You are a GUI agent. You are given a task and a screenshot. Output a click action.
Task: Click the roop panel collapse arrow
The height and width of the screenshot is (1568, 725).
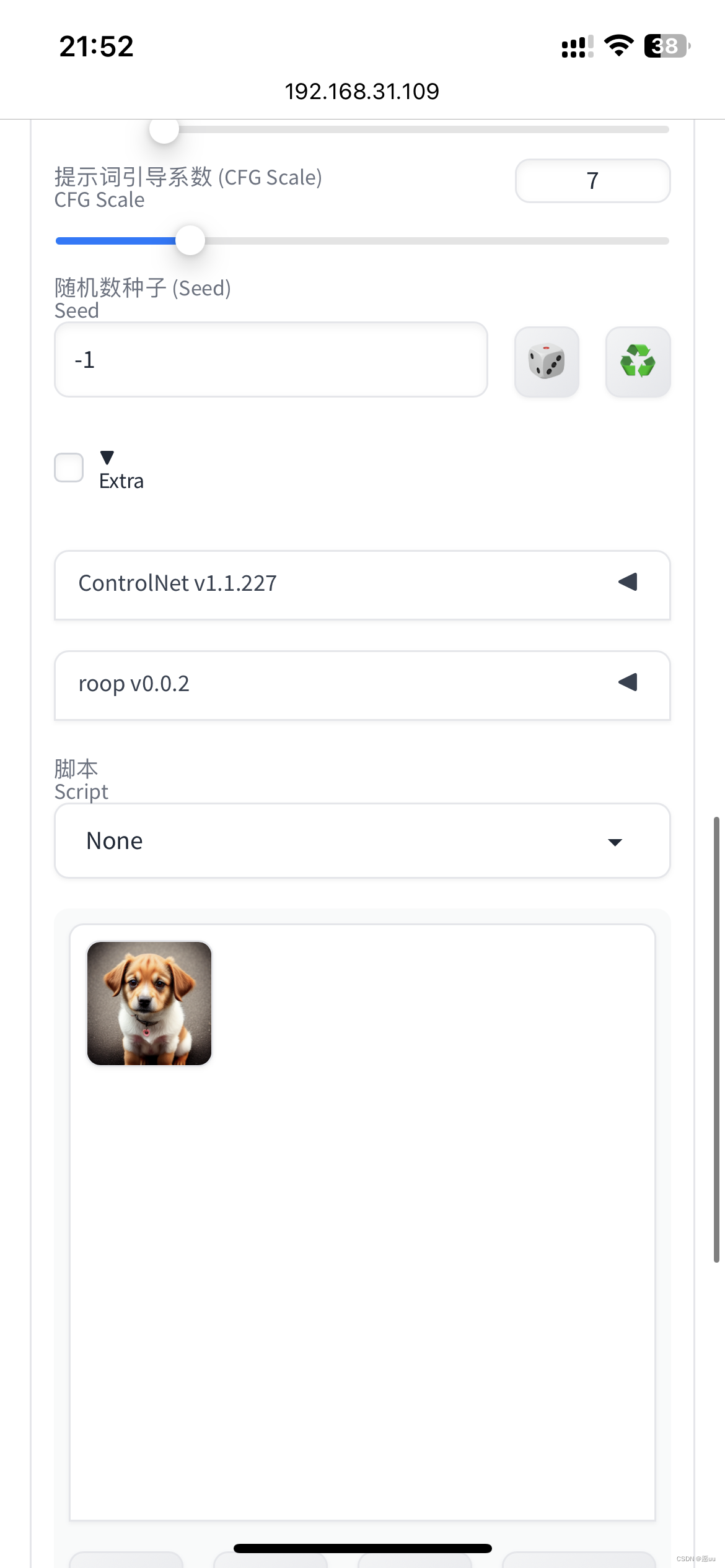(628, 682)
